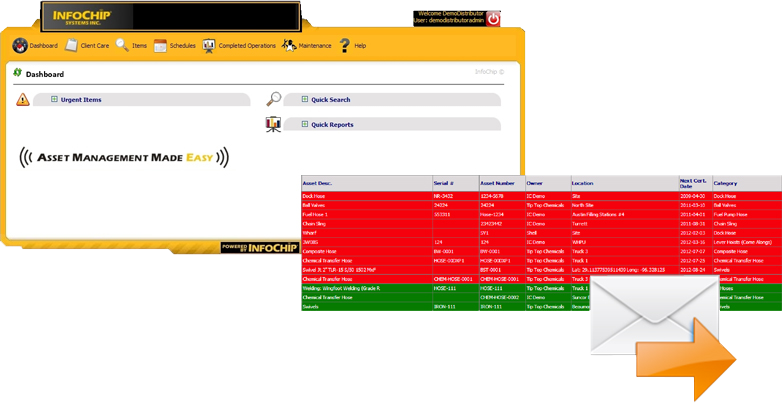Image resolution: width=782 pixels, height=403 pixels.
Task: Expand the Quick Search section
Action: 305,99
